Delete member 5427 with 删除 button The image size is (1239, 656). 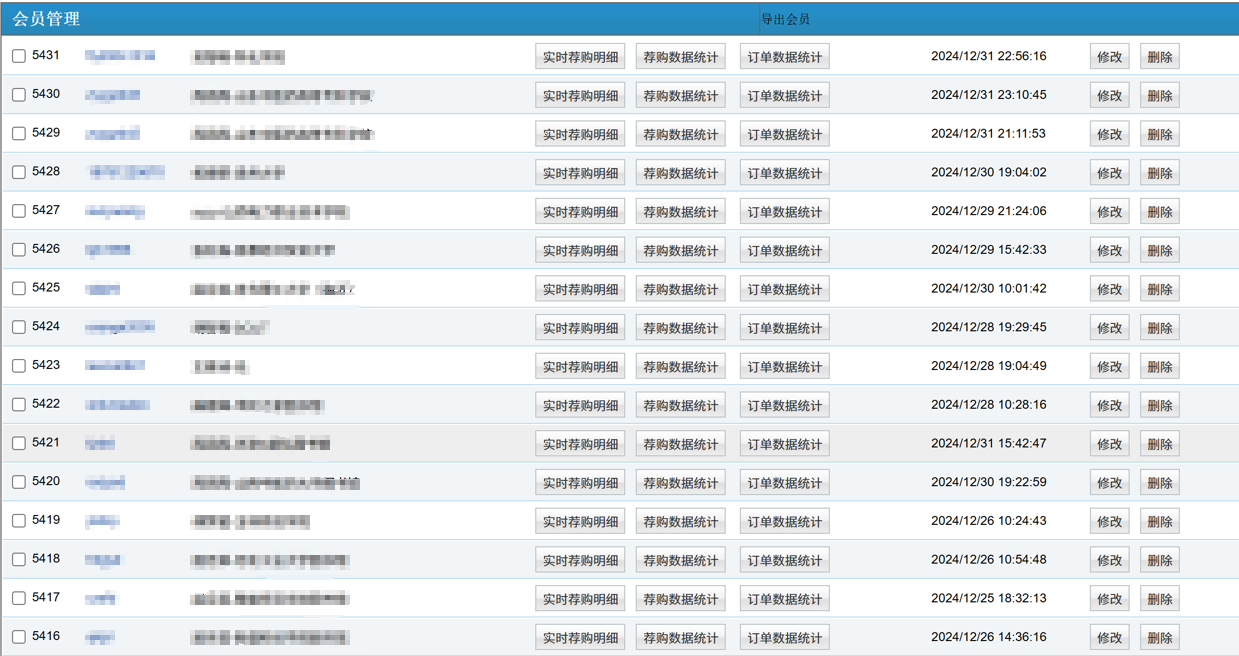[1159, 212]
